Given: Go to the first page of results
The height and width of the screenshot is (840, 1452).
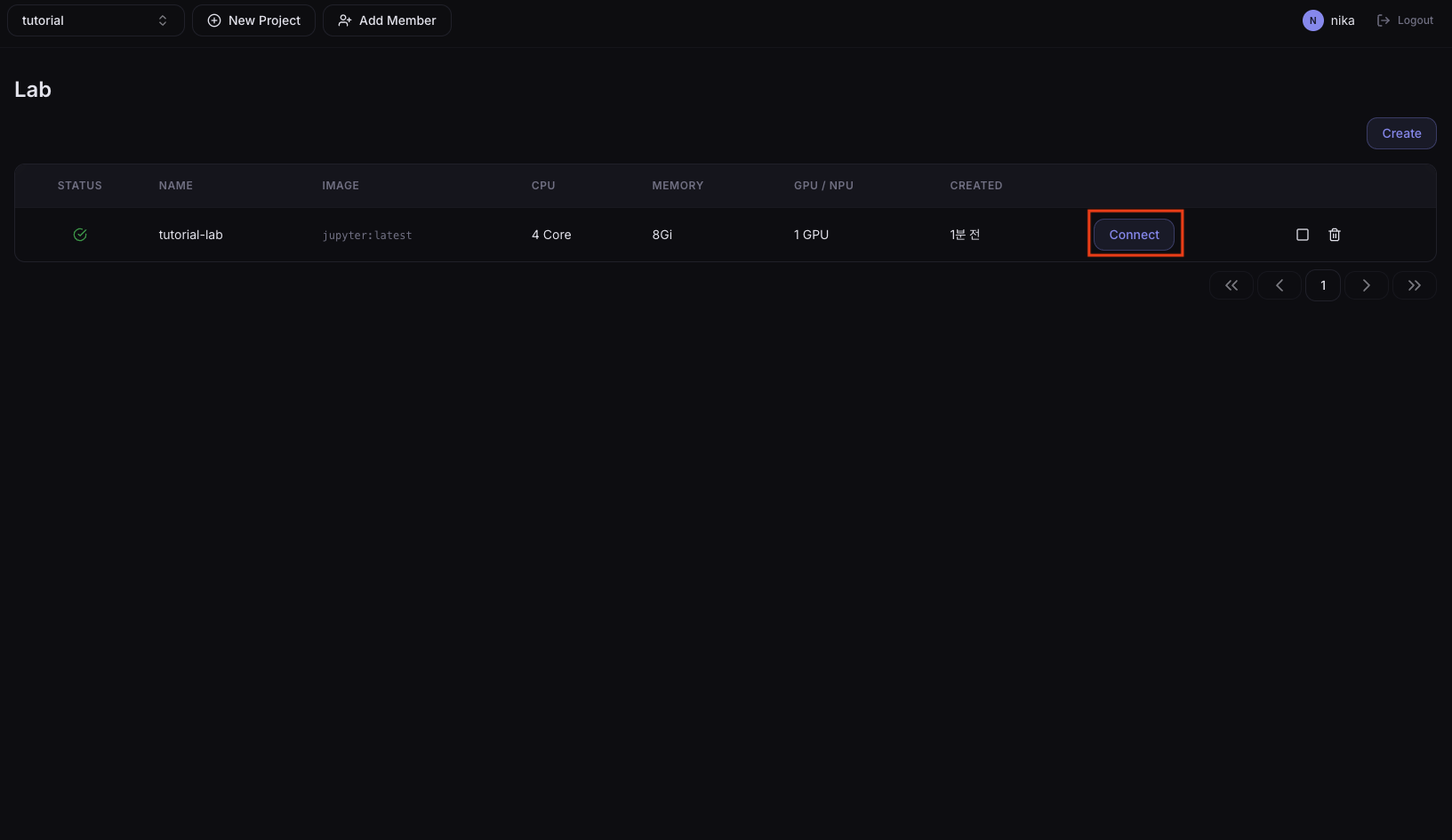Looking at the screenshot, I should pos(1231,285).
